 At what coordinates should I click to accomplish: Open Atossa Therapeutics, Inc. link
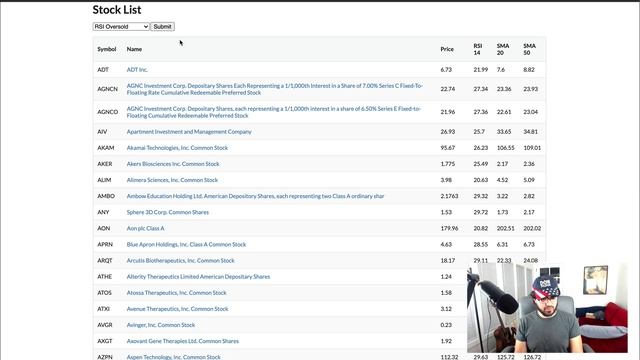pos(176,293)
